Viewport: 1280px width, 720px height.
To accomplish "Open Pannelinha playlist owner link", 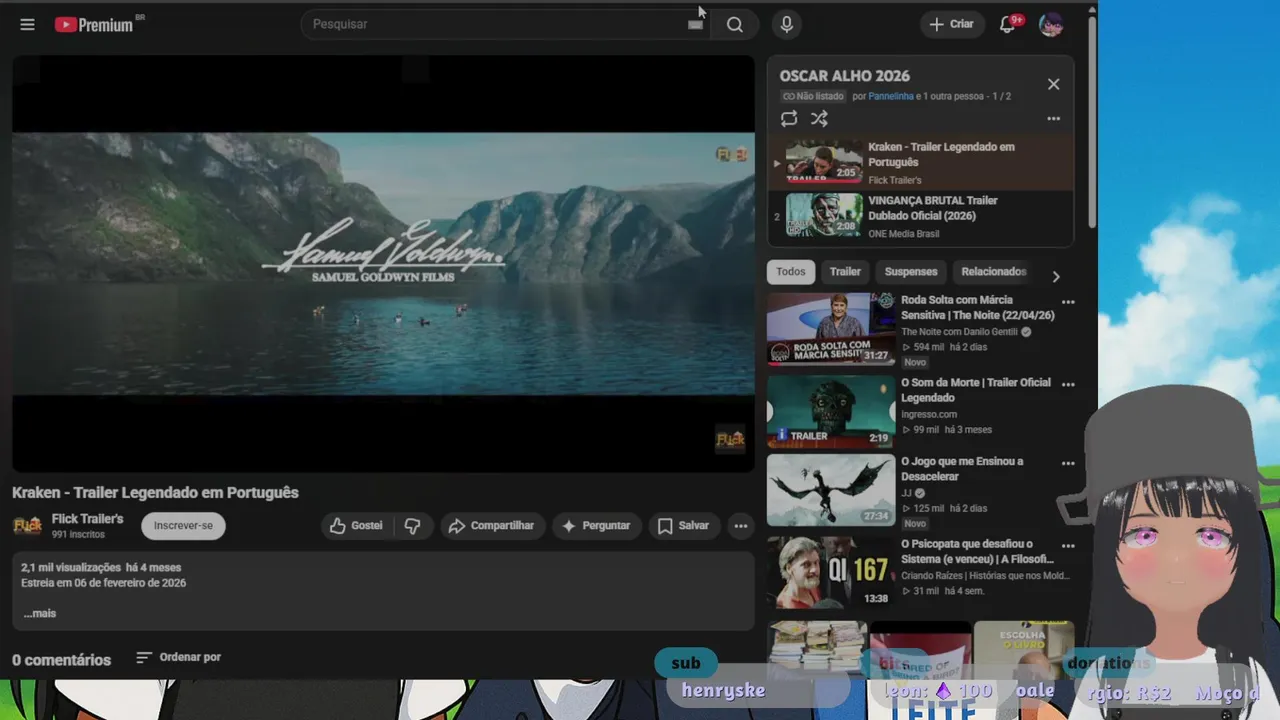I will pyautogui.click(x=891, y=96).
